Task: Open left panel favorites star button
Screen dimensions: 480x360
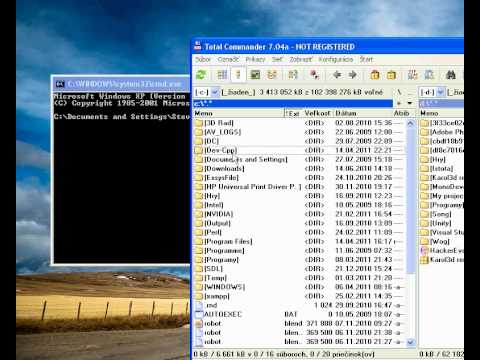Action: coord(399,103)
